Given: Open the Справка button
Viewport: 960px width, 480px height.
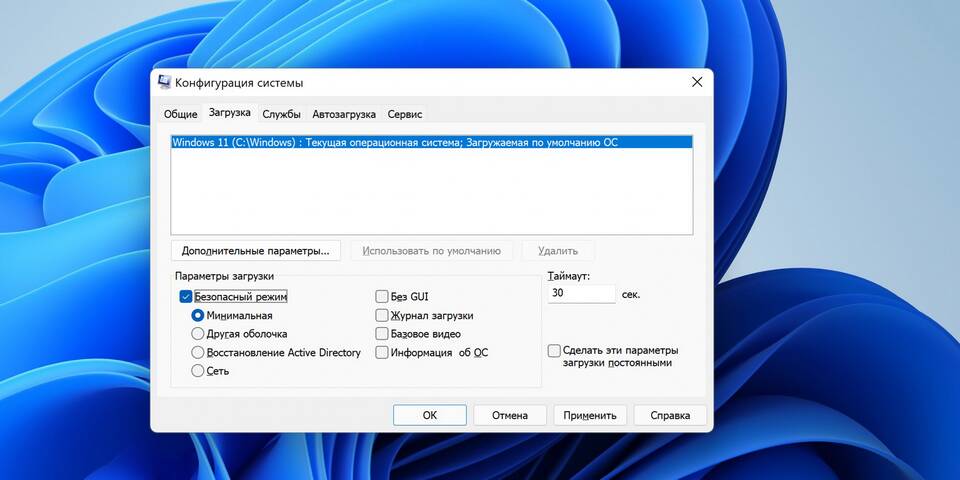Looking at the screenshot, I should tap(670, 415).
